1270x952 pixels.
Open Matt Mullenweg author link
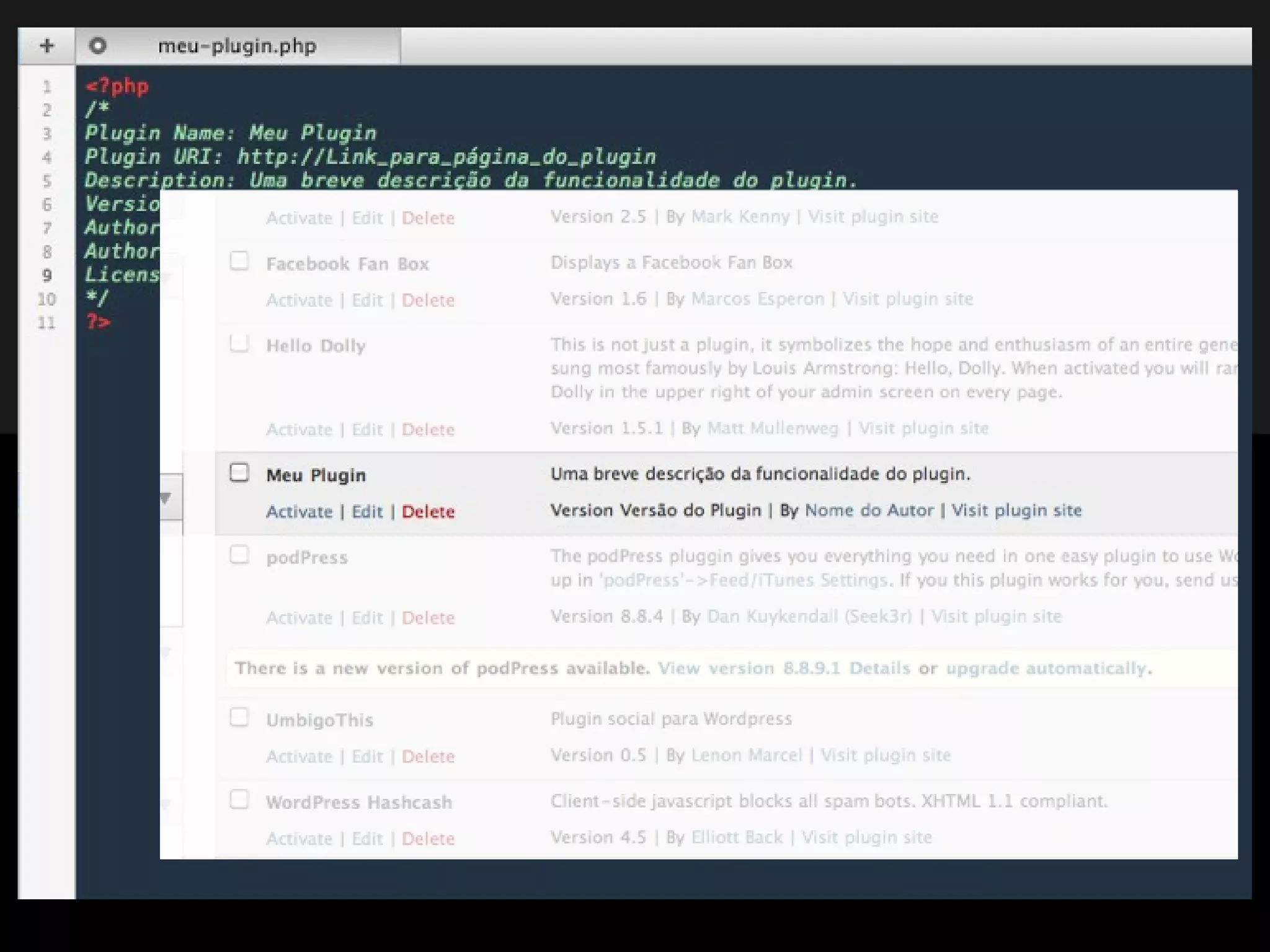pos(773,428)
